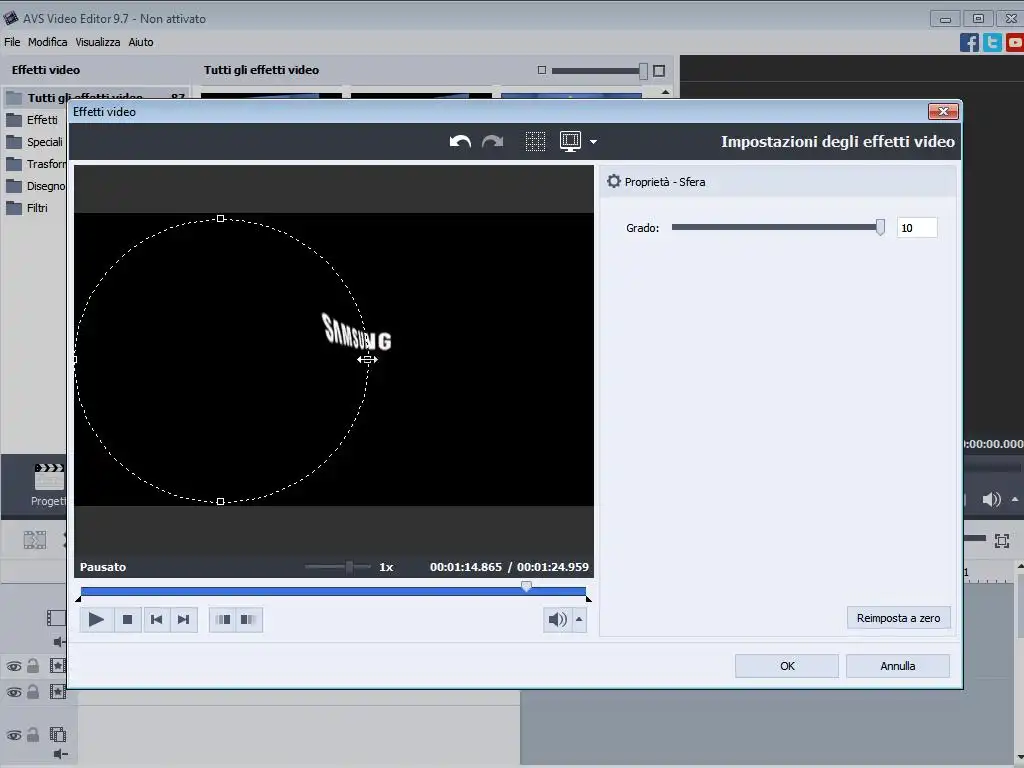1024x768 pixels.
Task: Open the File menu
Action: click(12, 42)
